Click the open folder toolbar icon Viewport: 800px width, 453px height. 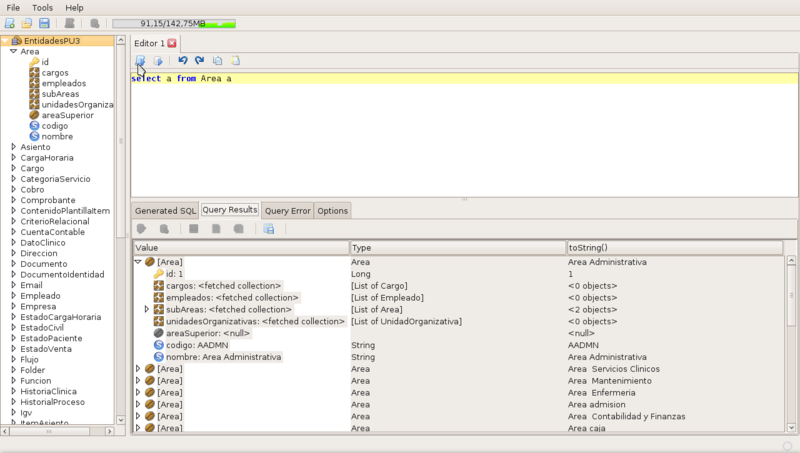(27, 23)
